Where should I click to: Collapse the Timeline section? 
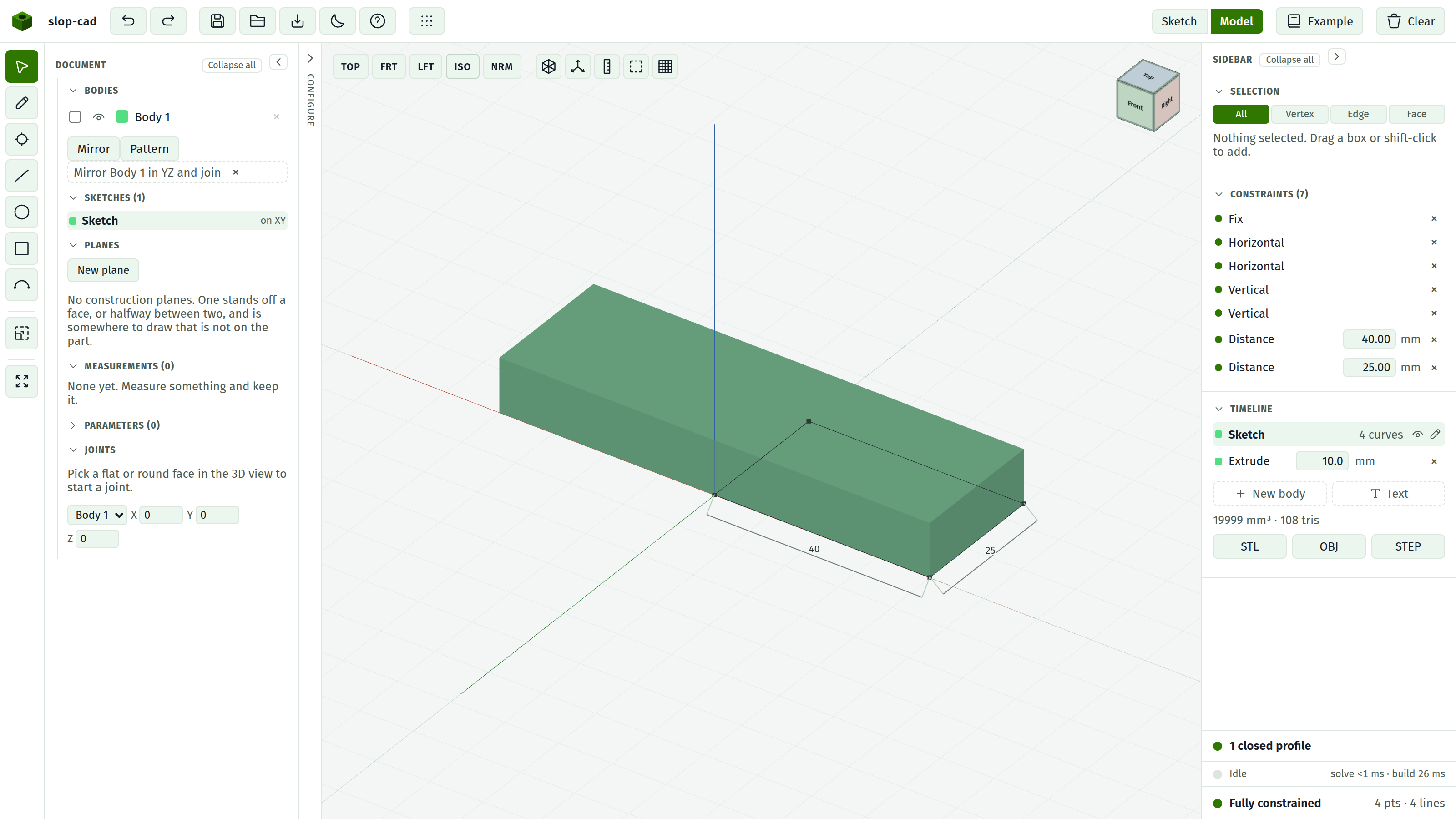(1218, 409)
